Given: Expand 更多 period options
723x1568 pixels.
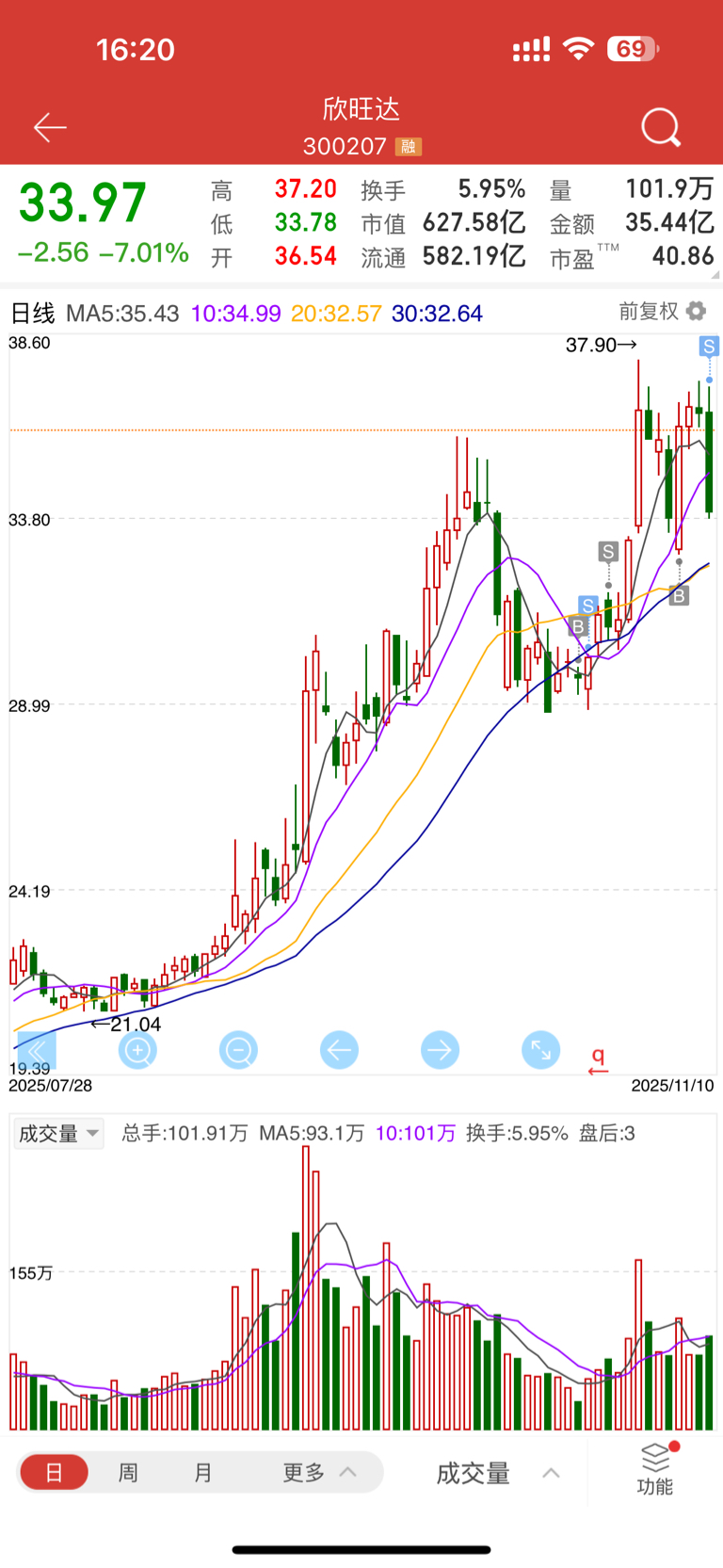Looking at the screenshot, I should coord(319,1472).
